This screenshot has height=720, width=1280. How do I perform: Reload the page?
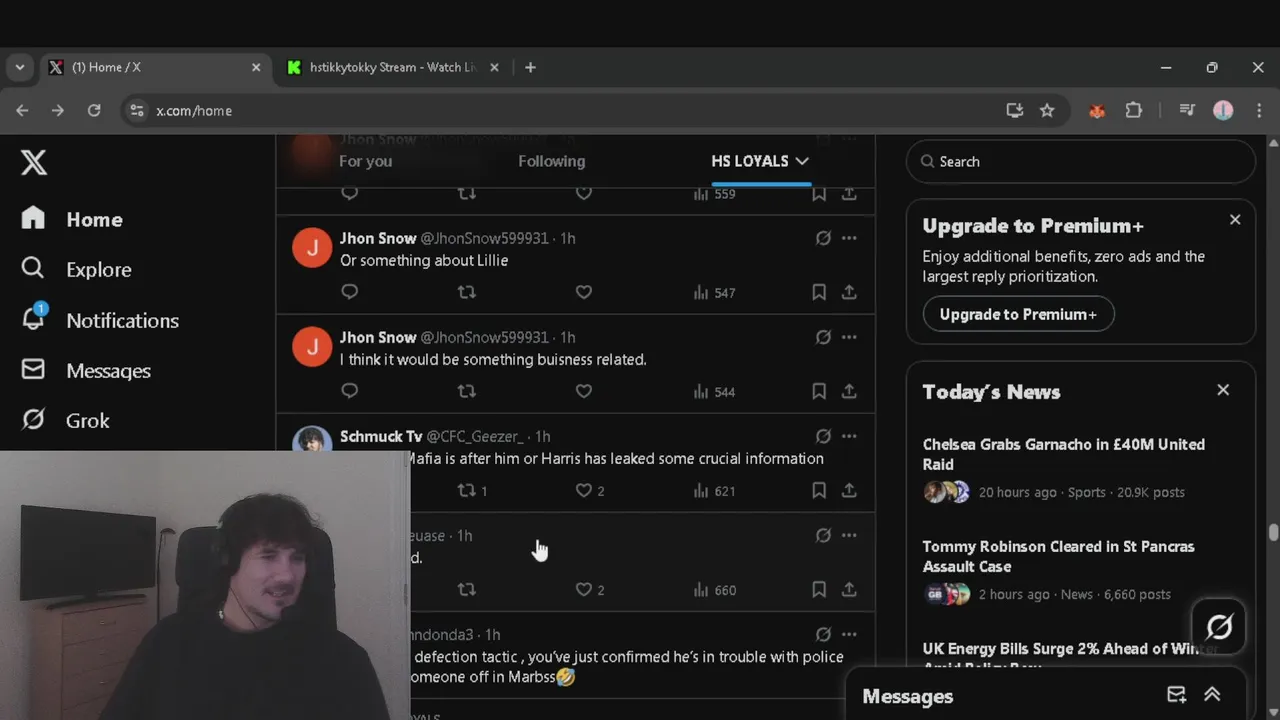pyautogui.click(x=94, y=110)
